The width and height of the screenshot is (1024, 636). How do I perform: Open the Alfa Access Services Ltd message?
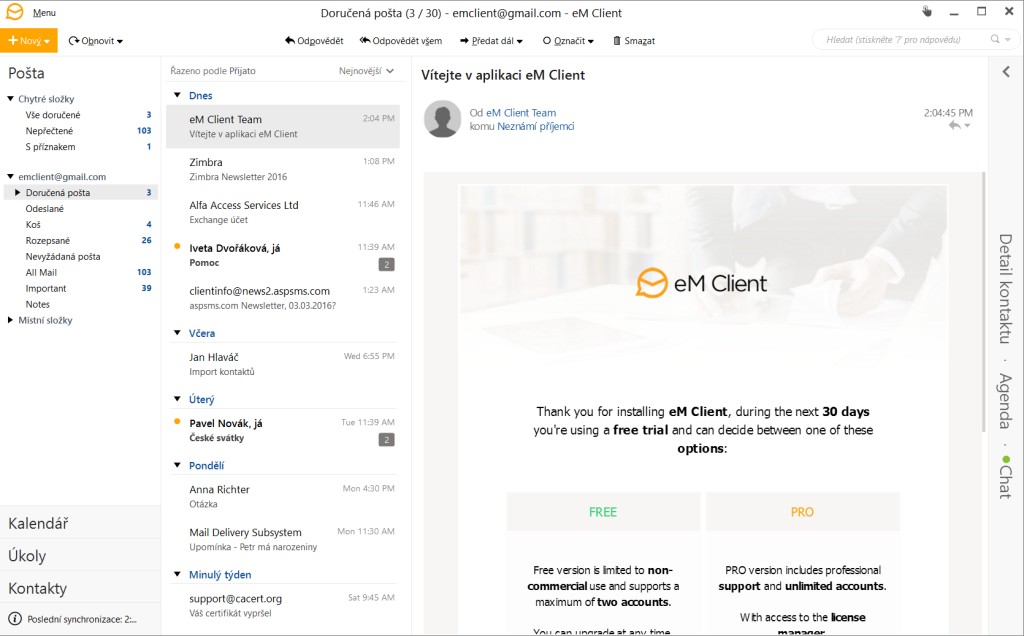pos(283,212)
